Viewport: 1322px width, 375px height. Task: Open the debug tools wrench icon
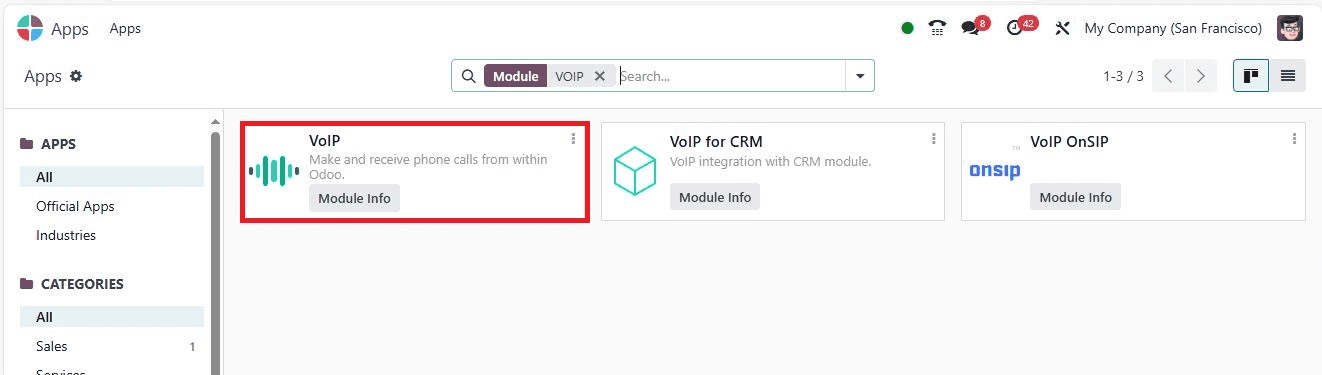click(x=1062, y=28)
